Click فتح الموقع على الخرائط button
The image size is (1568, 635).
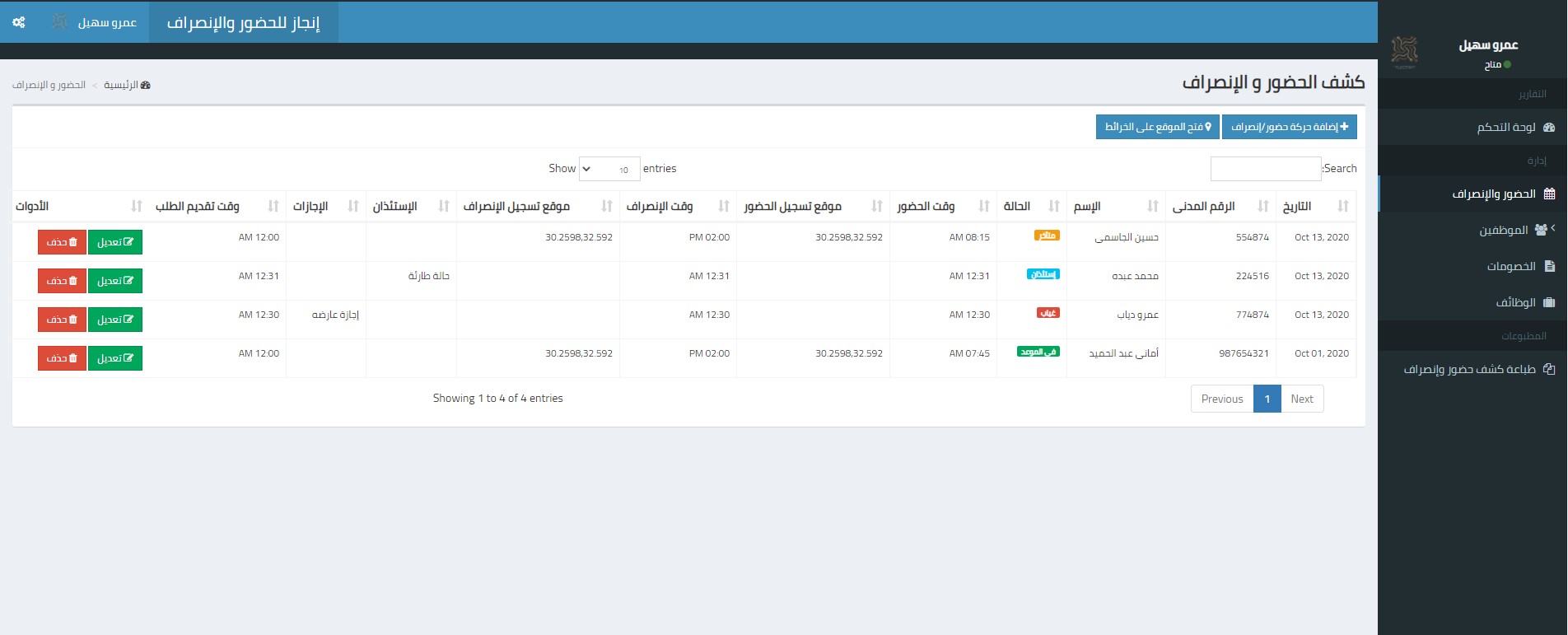click(1158, 127)
